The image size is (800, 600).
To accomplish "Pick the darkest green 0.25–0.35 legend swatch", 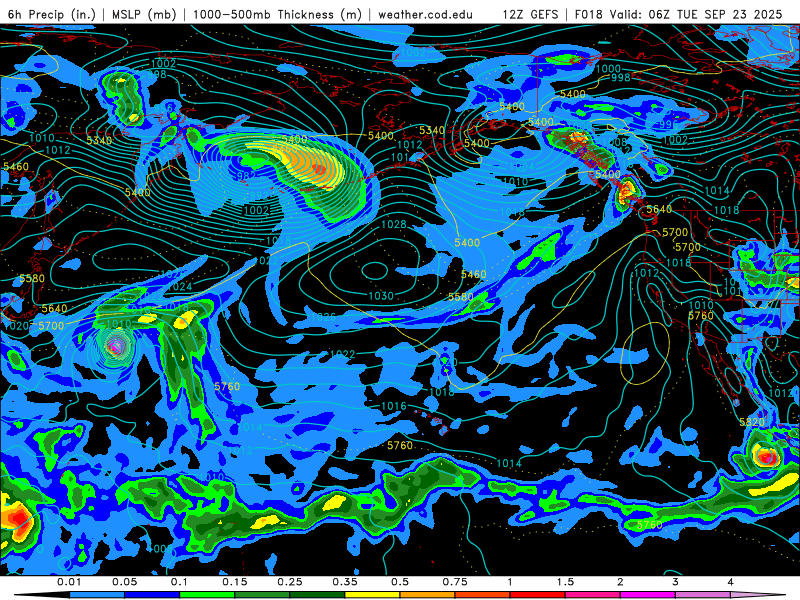I will pyautogui.click(x=317, y=595).
